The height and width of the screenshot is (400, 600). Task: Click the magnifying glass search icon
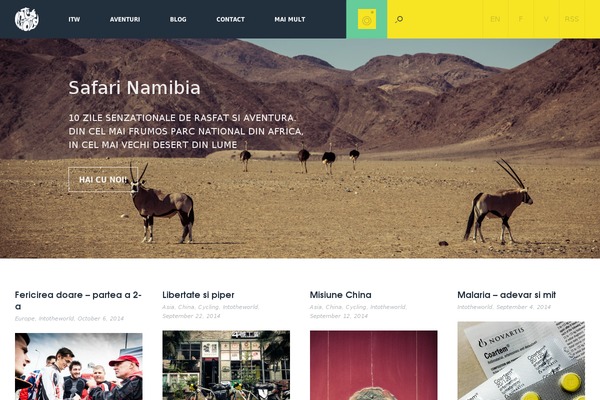(x=399, y=19)
